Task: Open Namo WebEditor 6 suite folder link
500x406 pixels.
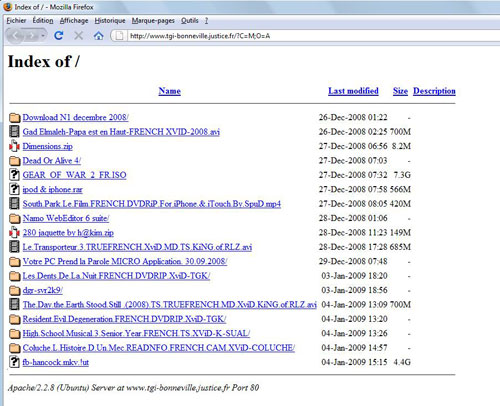Action: coord(66,218)
